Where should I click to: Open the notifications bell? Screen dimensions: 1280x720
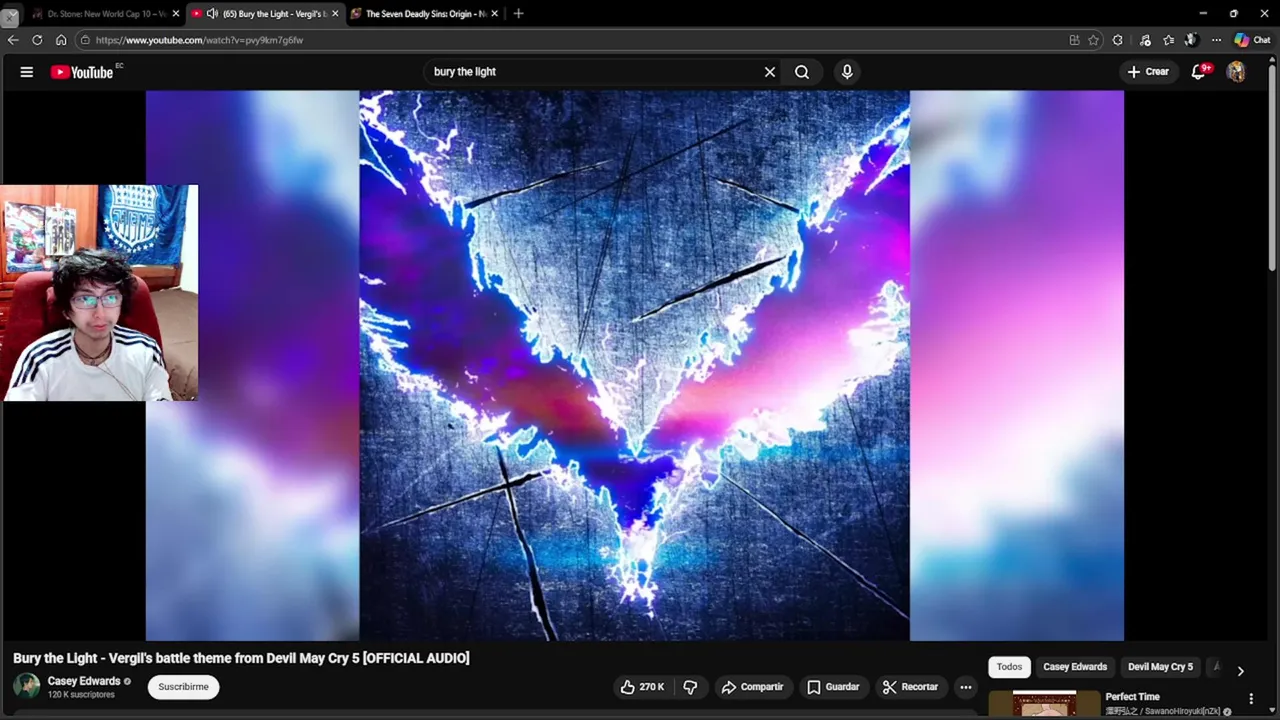pos(1199,72)
